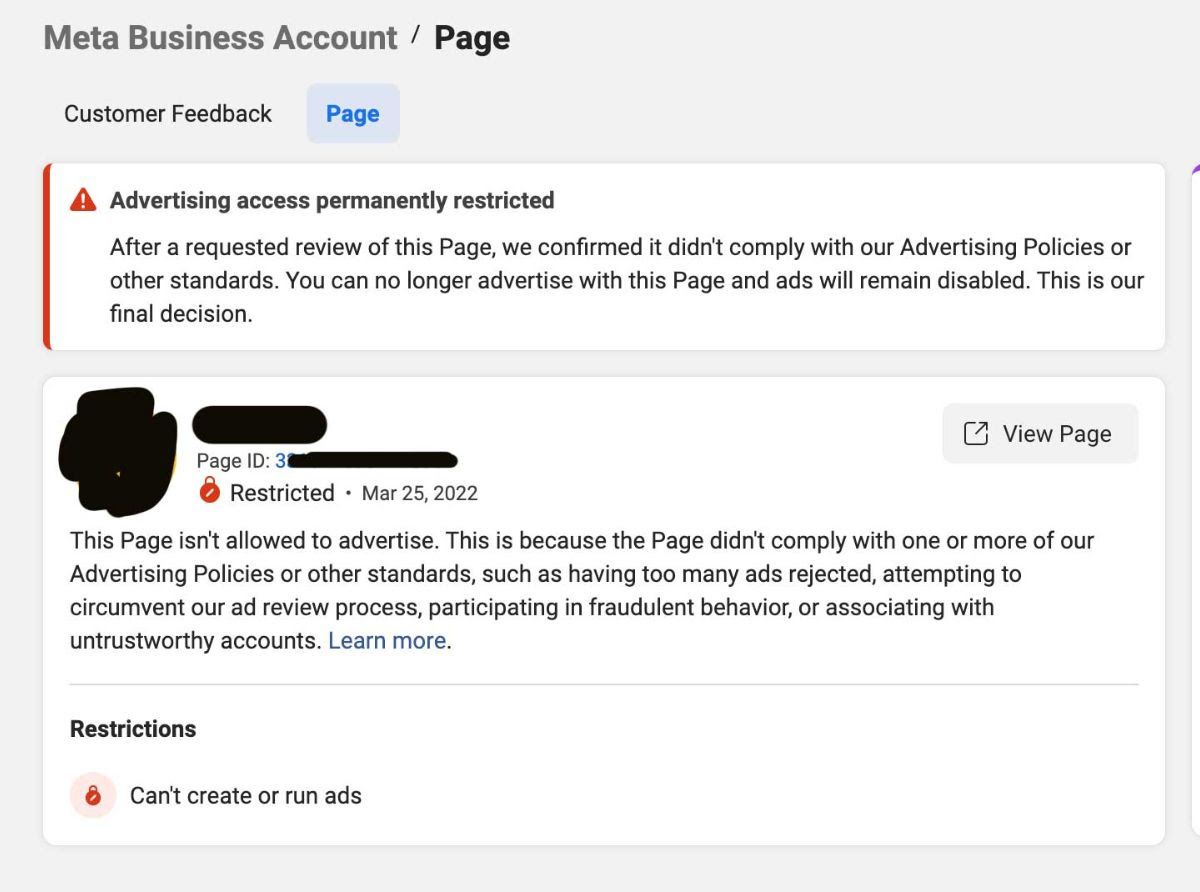Viewport: 1200px width, 892px height.
Task: Click the red lock icon beside Restricted
Action: pyautogui.click(x=209, y=491)
